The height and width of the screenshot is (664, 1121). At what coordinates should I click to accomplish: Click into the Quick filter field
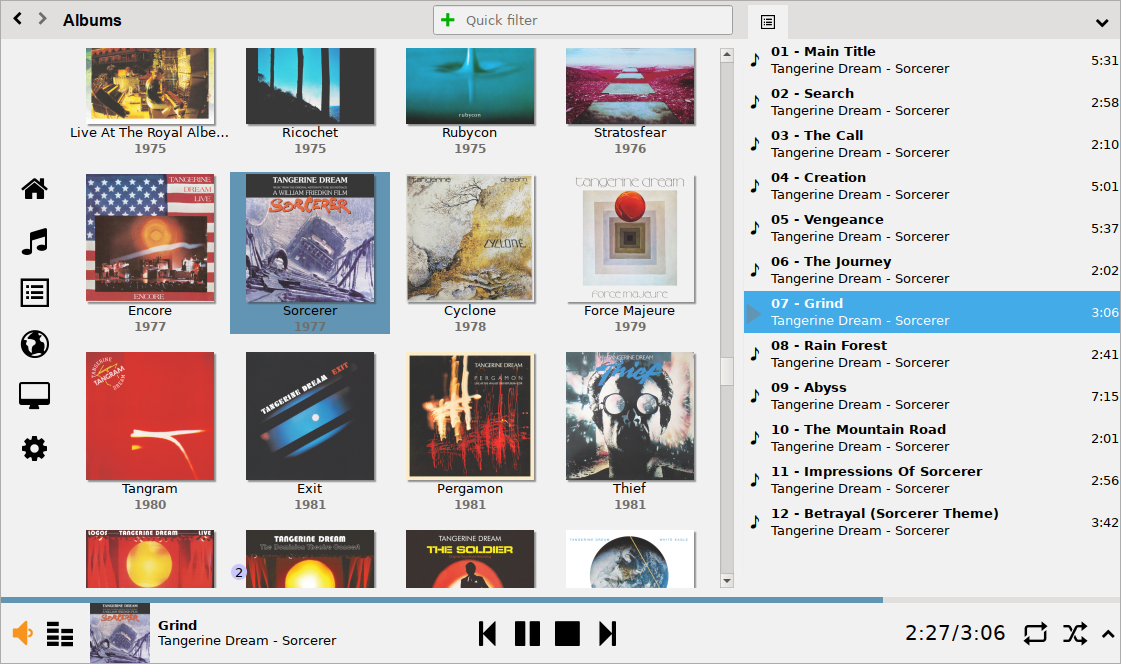pyautogui.click(x=583, y=20)
